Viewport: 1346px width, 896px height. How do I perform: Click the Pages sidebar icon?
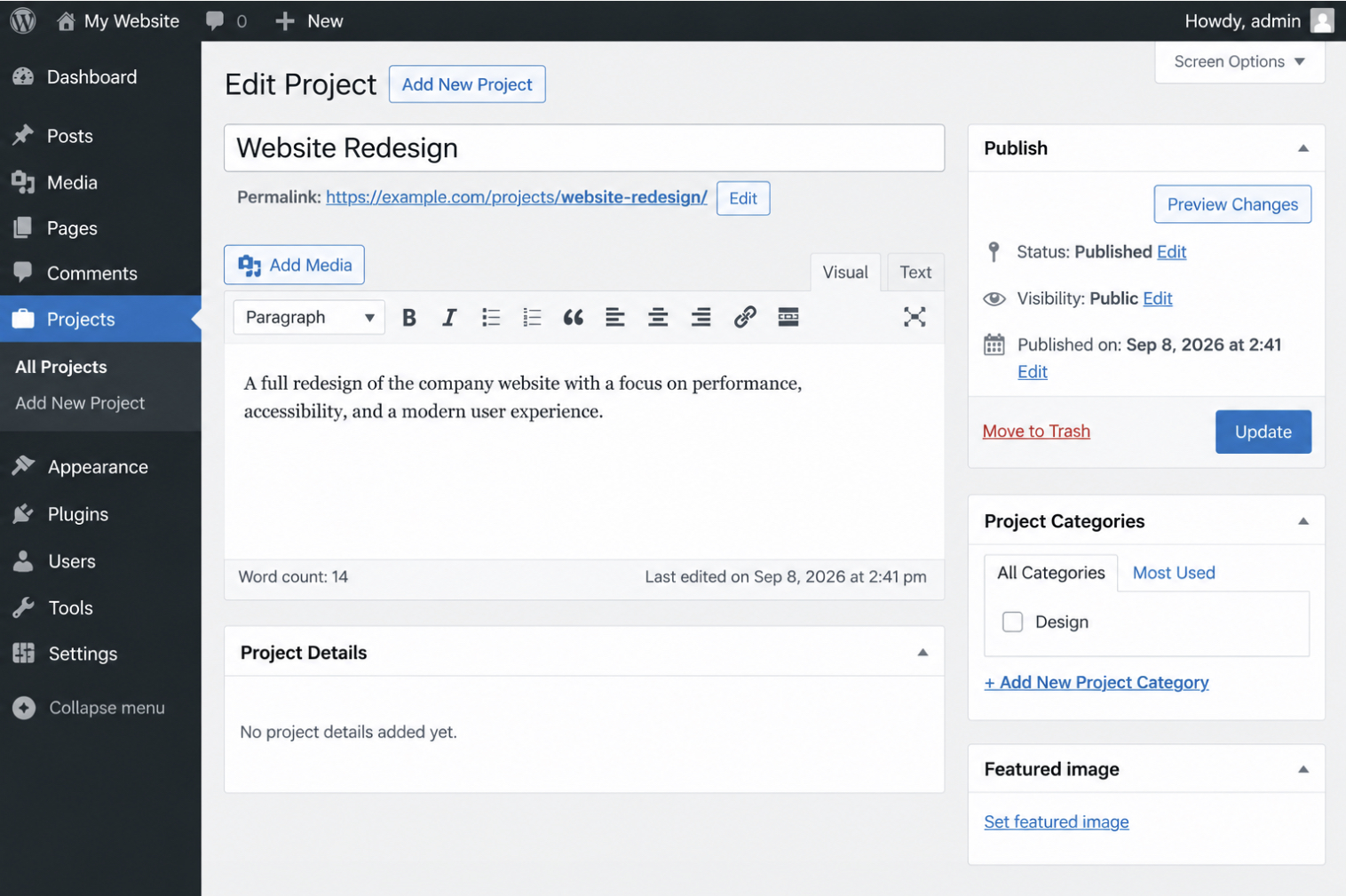(x=23, y=227)
